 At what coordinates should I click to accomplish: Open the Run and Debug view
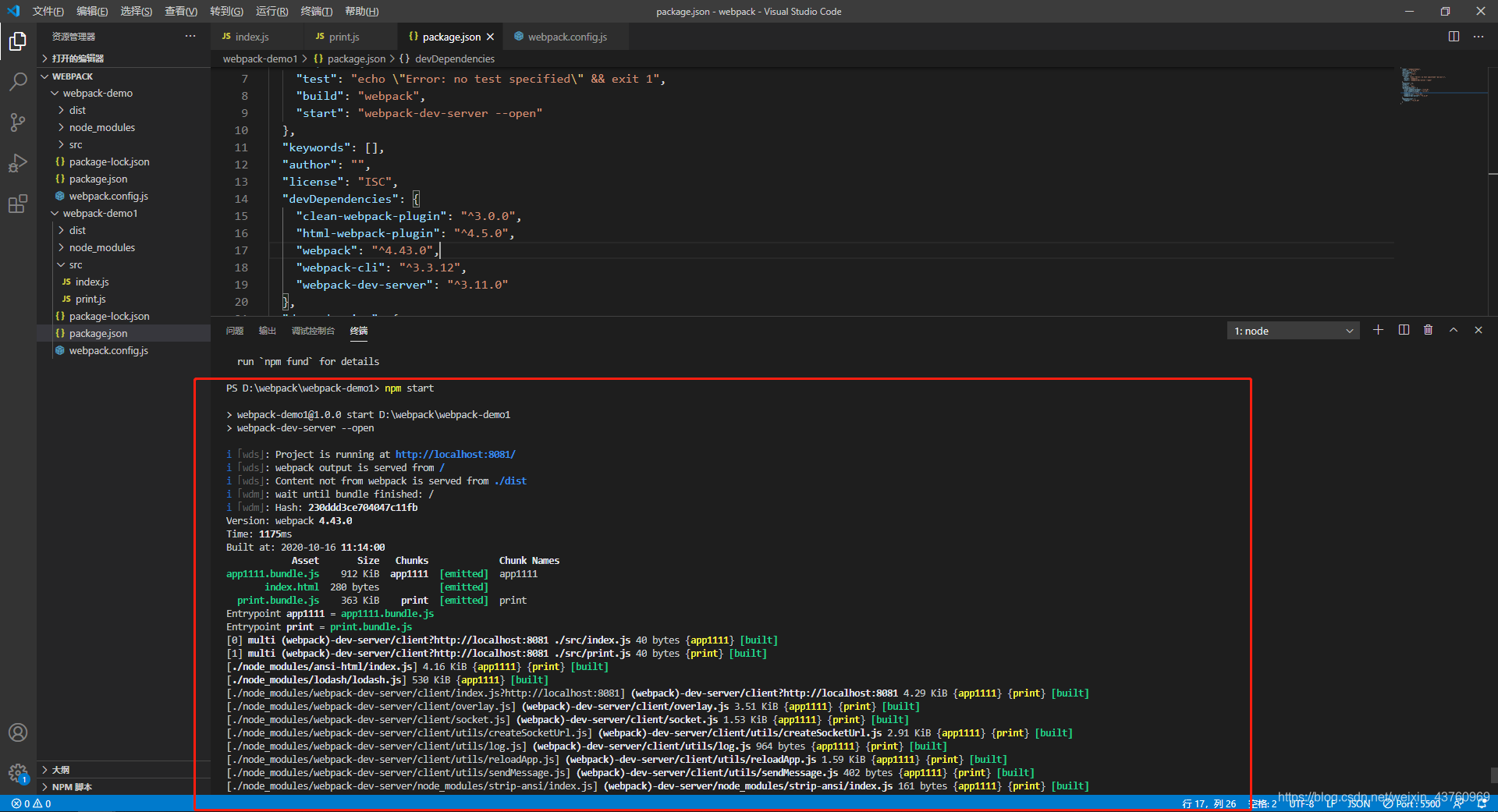17,163
